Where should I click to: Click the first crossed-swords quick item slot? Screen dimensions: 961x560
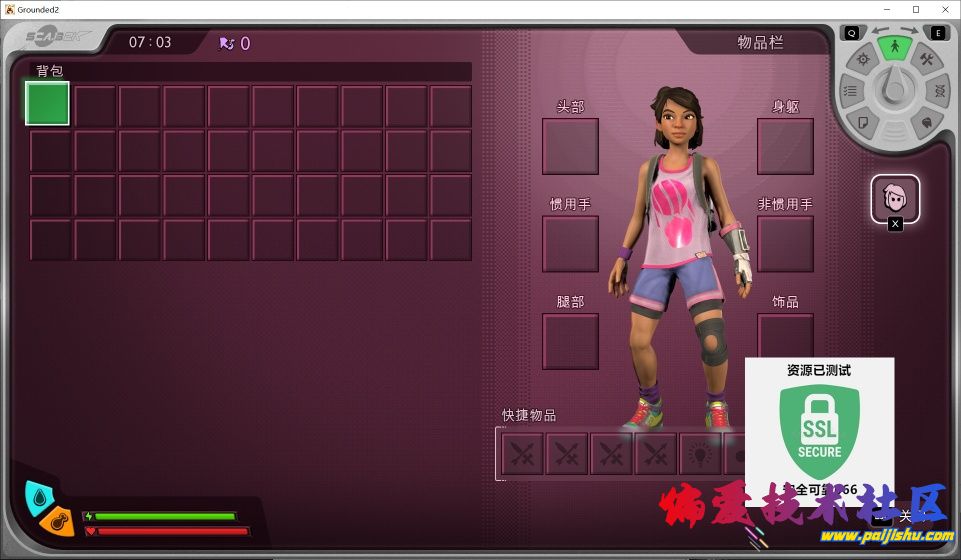pyautogui.click(x=522, y=453)
